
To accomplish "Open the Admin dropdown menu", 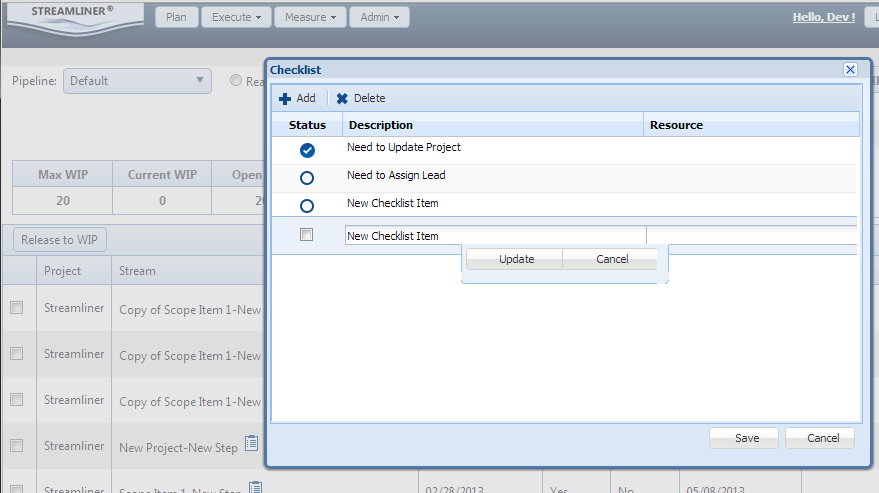I will (380, 17).
